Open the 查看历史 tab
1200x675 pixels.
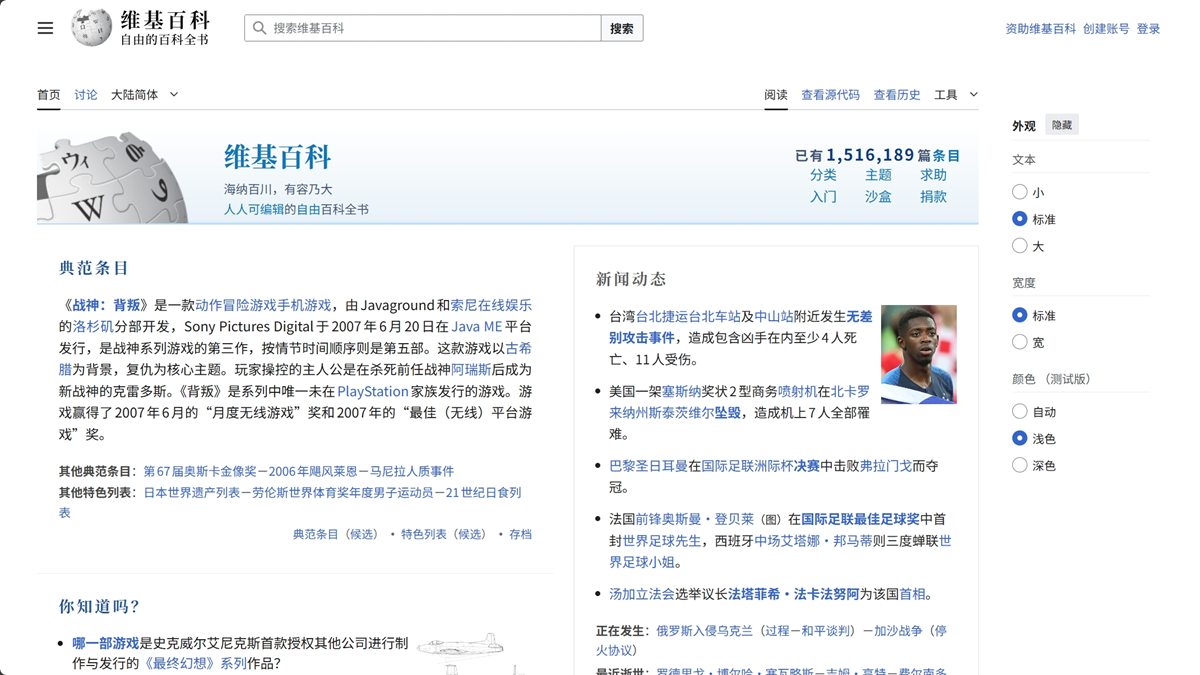click(896, 94)
